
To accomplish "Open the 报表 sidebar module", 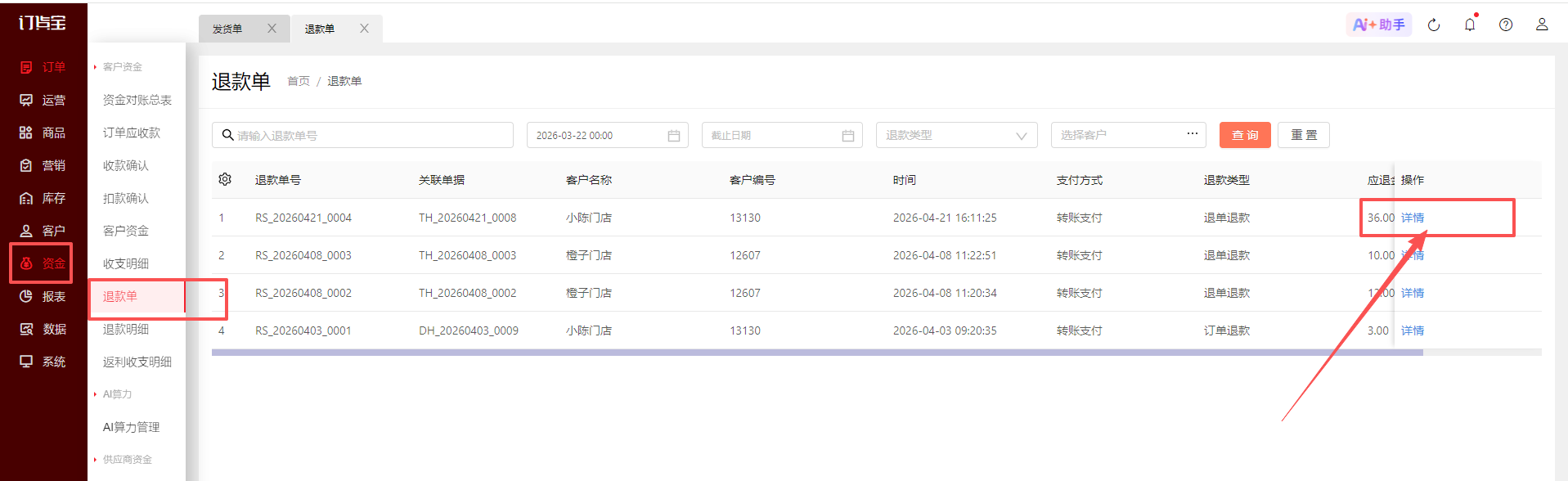I will click(x=43, y=296).
